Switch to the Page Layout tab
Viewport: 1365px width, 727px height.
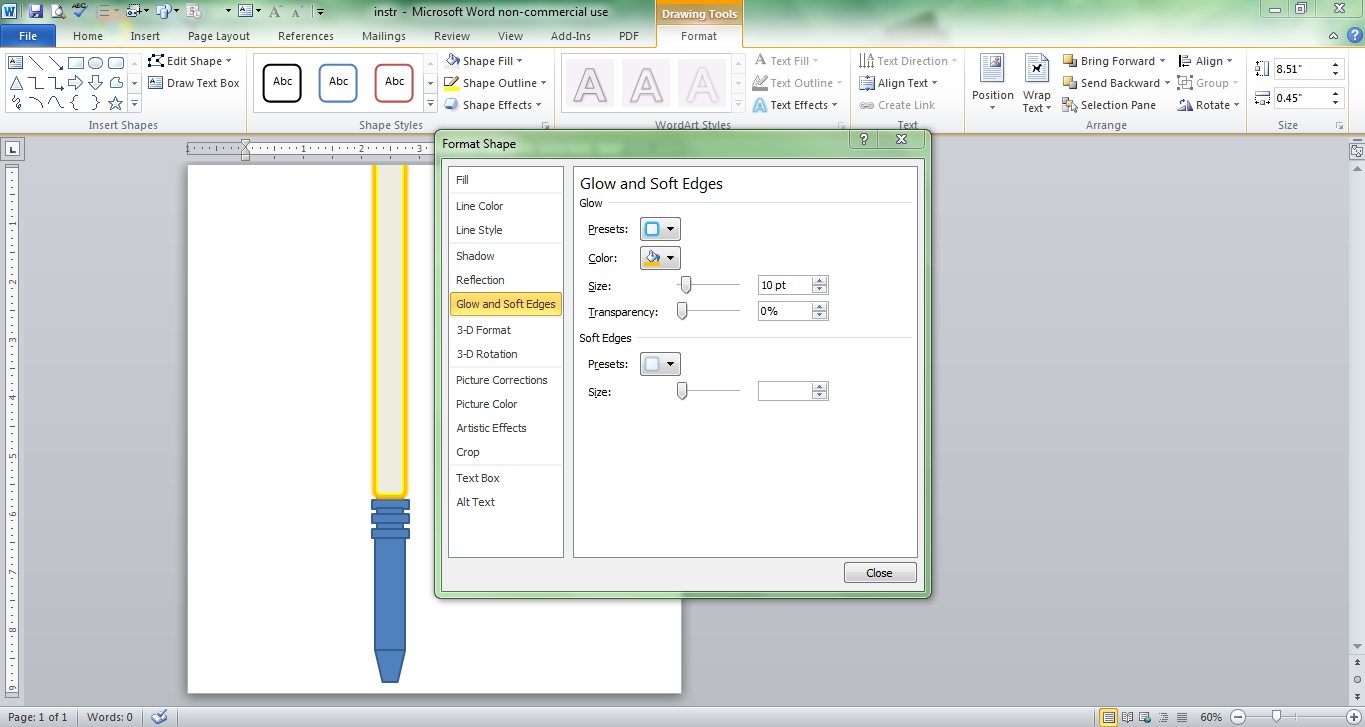[x=219, y=36]
